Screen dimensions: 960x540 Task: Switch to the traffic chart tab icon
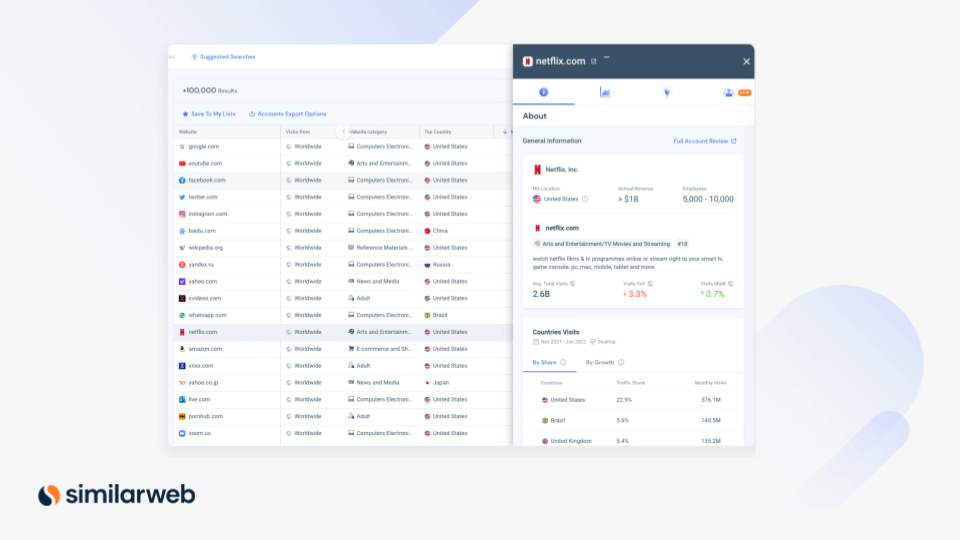tap(605, 92)
